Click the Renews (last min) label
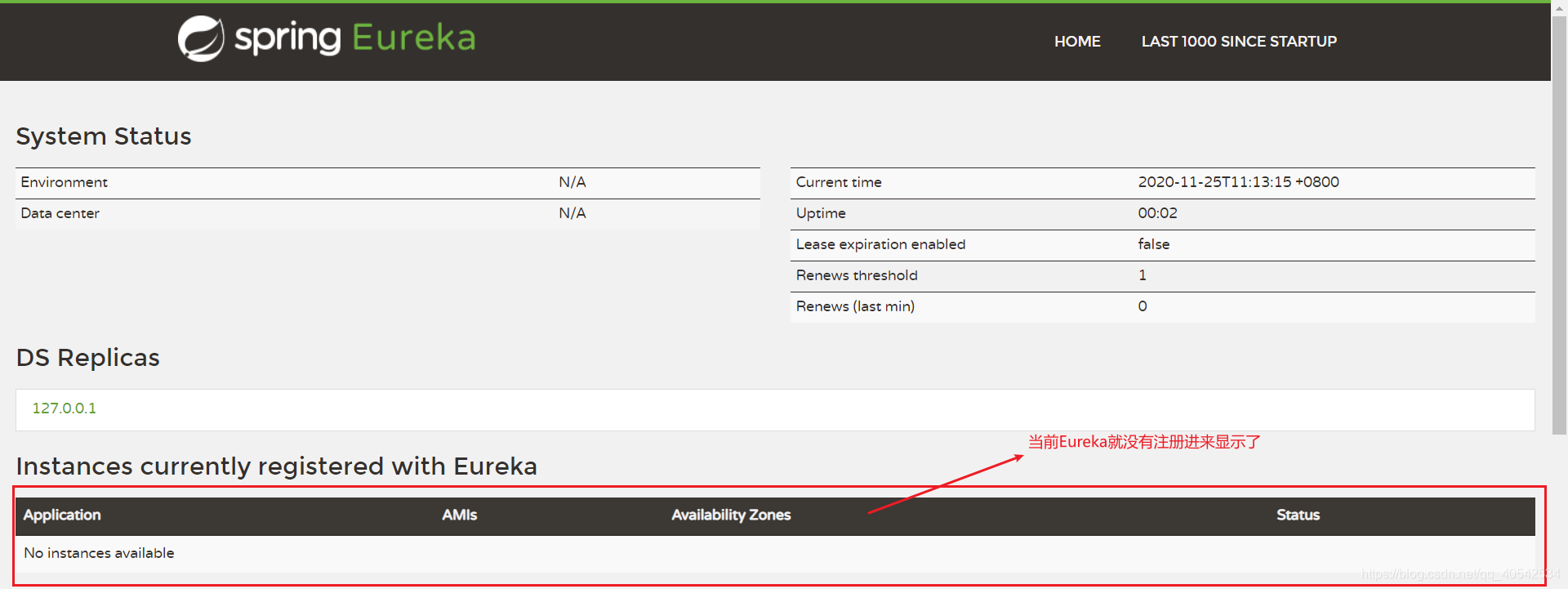The height and width of the screenshot is (589, 1568). (855, 306)
